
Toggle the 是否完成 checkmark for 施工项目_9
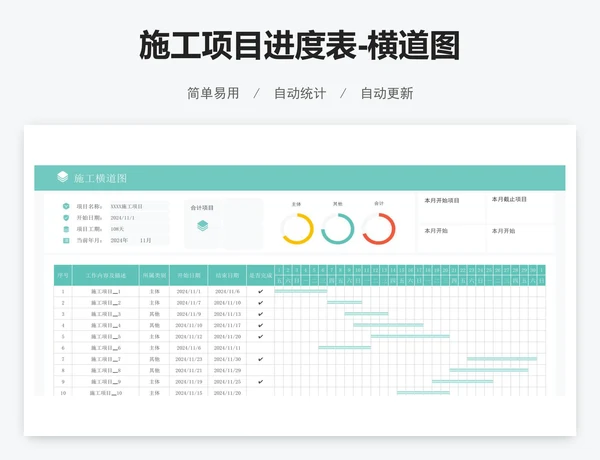[x=261, y=382]
